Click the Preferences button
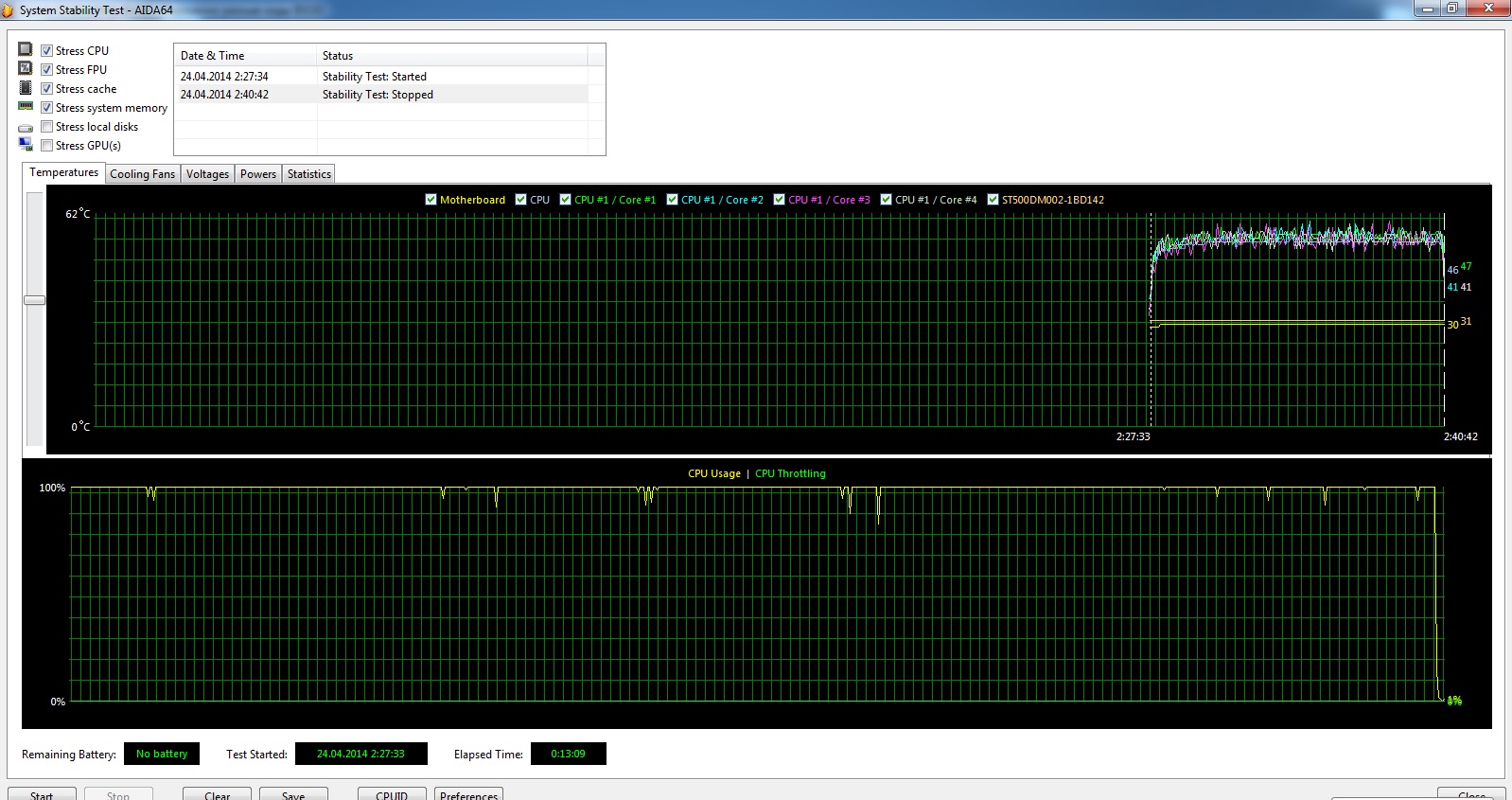Viewport: 1512px width, 800px height. (468, 794)
